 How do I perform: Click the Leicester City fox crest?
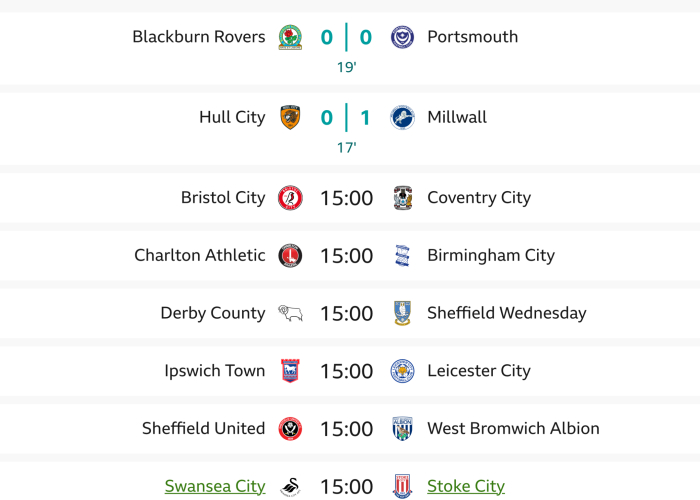click(402, 371)
